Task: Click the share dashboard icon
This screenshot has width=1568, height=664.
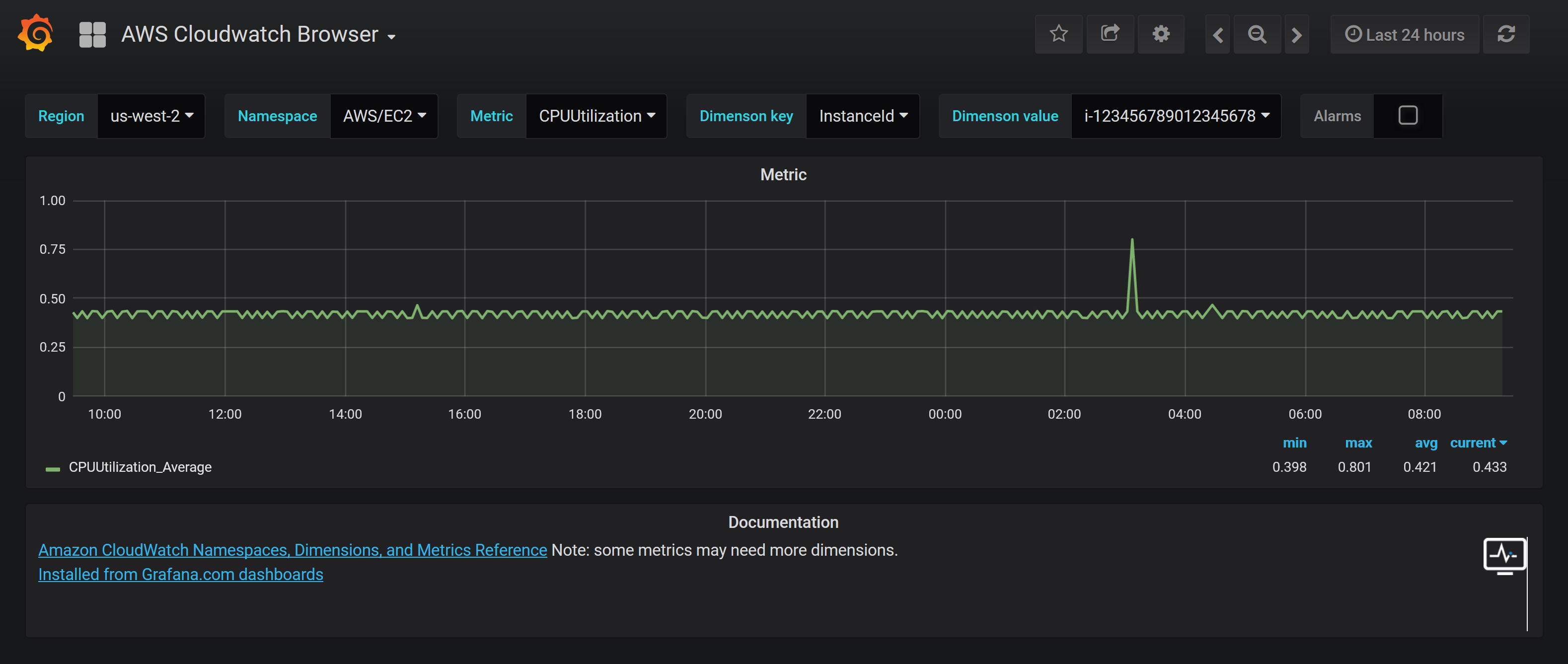Action: tap(1110, 34)
